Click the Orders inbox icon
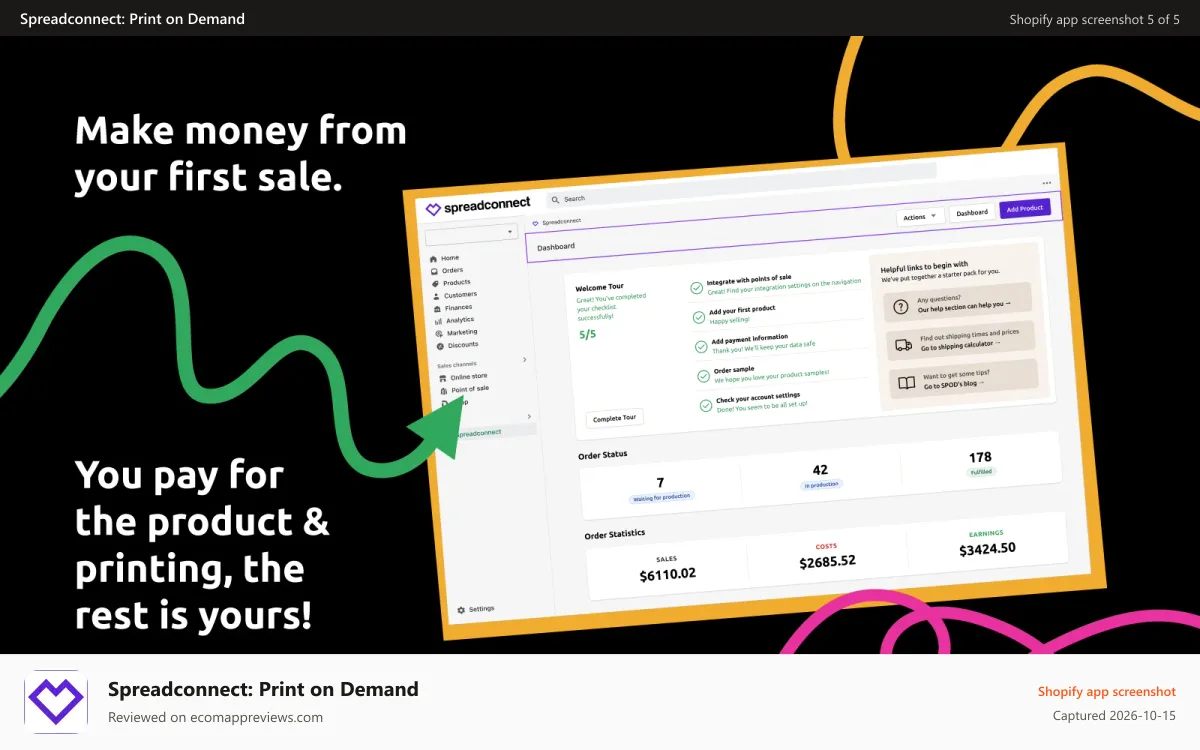This screenshot has height=750, width=1200. click(x=434, y=271)
